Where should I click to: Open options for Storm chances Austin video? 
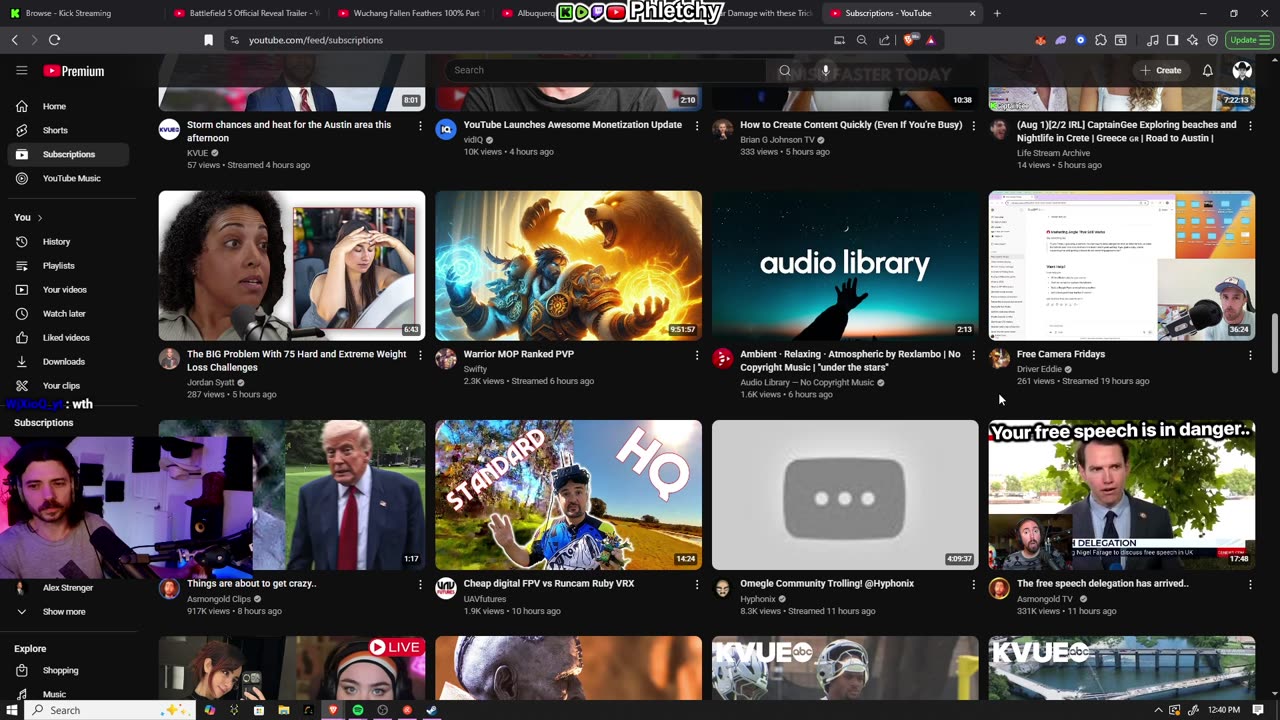click(420, 126)
